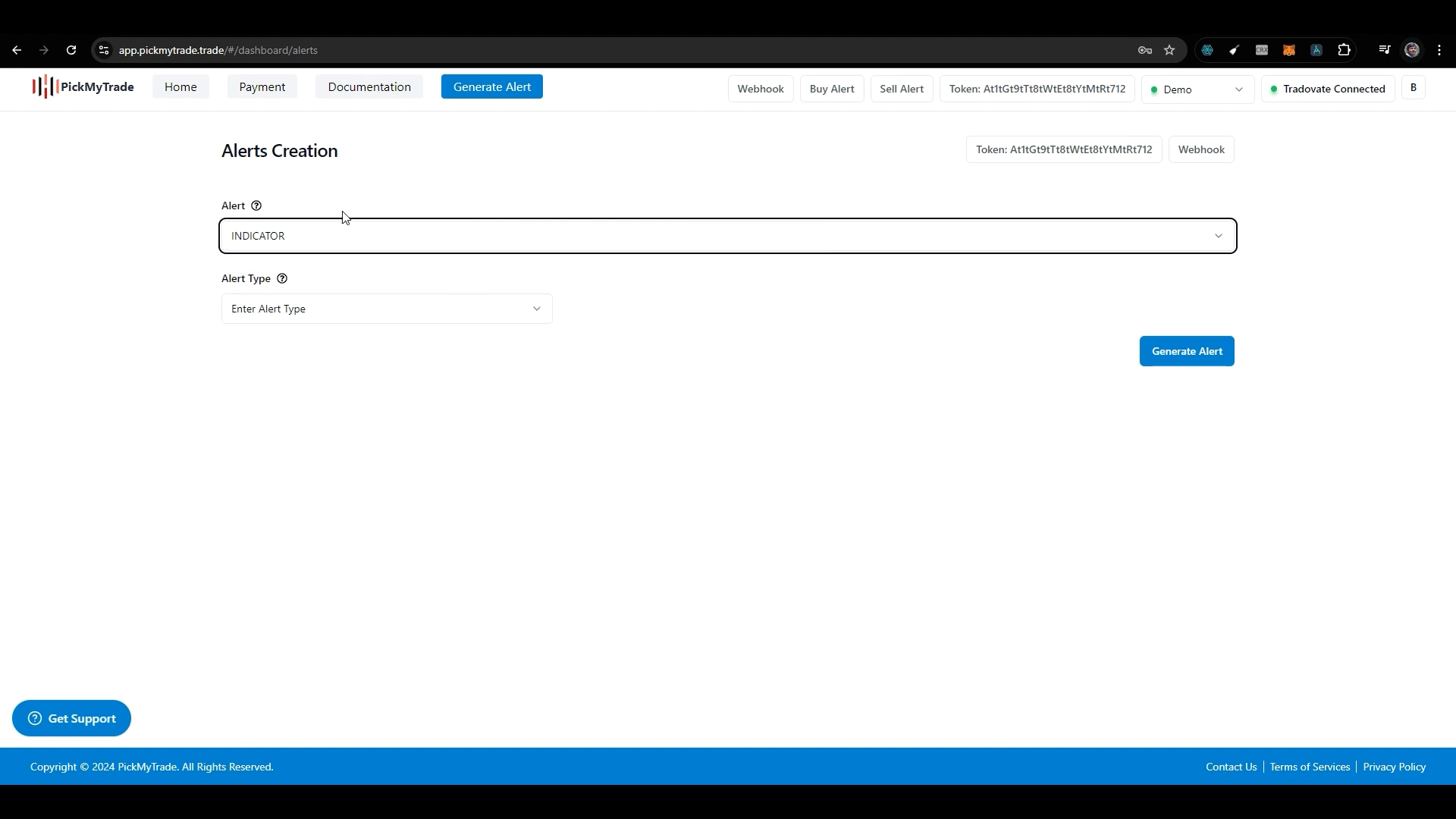Image resolution: width=1456 pixels, height=819 pixels.
Task: Click the Demo account dropdown chevron
Action: click(x=1239, y=88)
